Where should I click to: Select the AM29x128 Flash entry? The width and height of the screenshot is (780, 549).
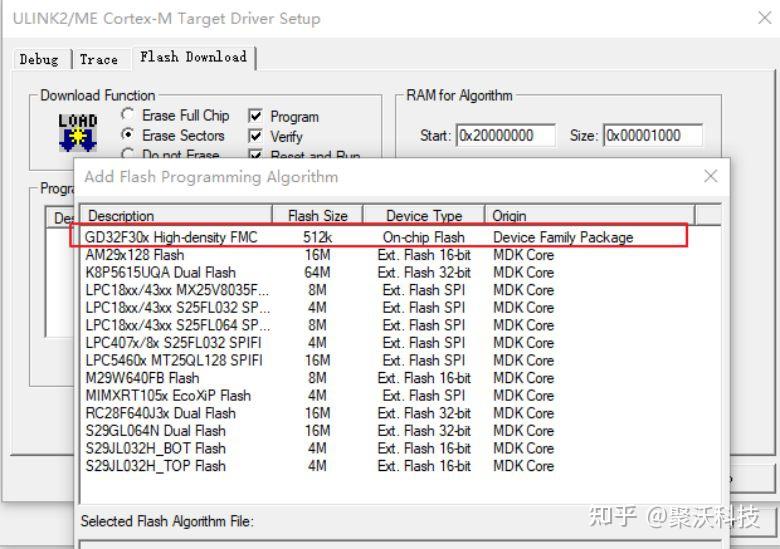click(x=135, y=255)
